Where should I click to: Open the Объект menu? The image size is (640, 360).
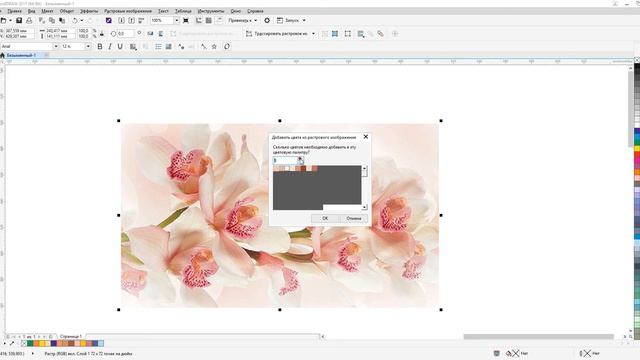67,11
